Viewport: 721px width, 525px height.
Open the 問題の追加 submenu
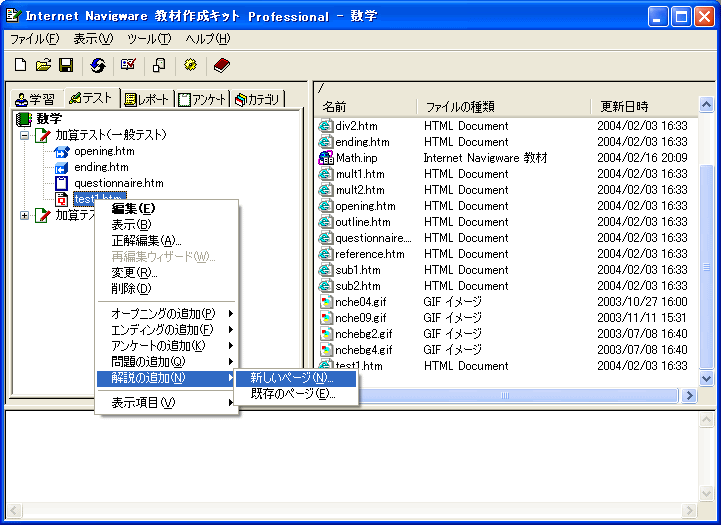coord(167,362)
